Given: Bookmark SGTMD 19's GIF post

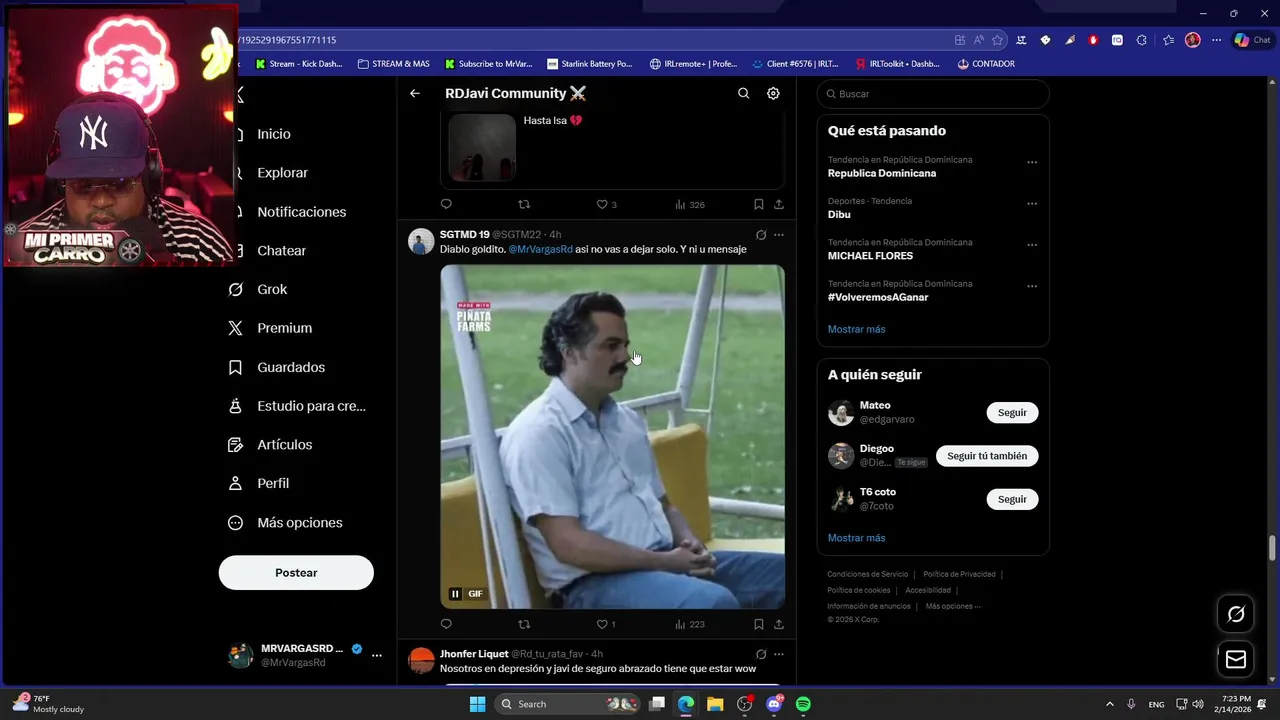Looking at the screenshot, I should [759, 624].
